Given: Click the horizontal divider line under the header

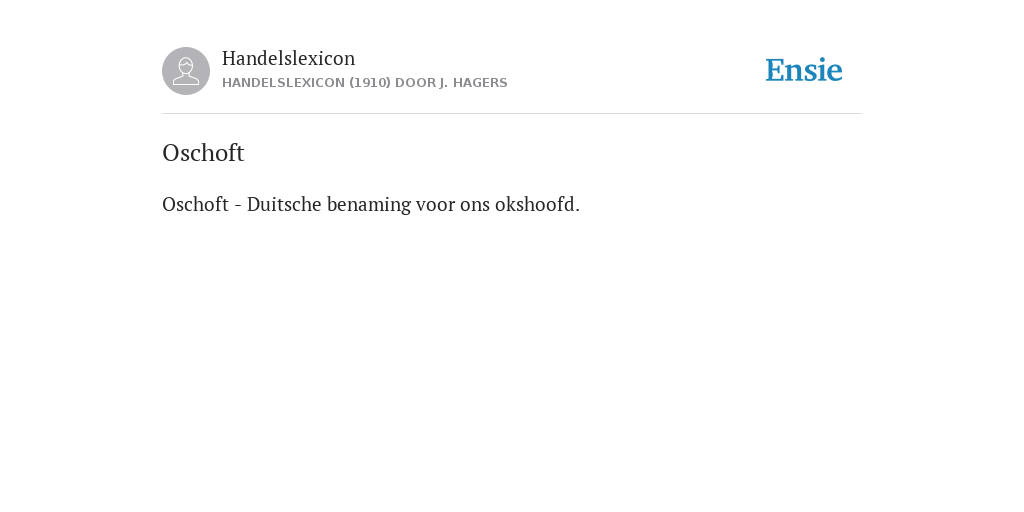Looking at the screenshot, I should tap(512, 114).
